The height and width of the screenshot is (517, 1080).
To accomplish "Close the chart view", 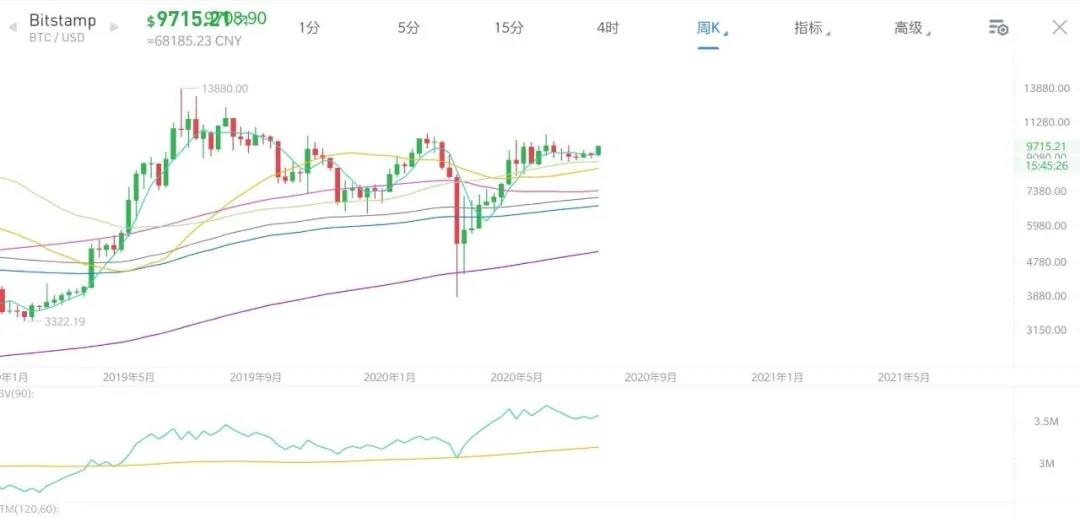I will pos(1059,27).
